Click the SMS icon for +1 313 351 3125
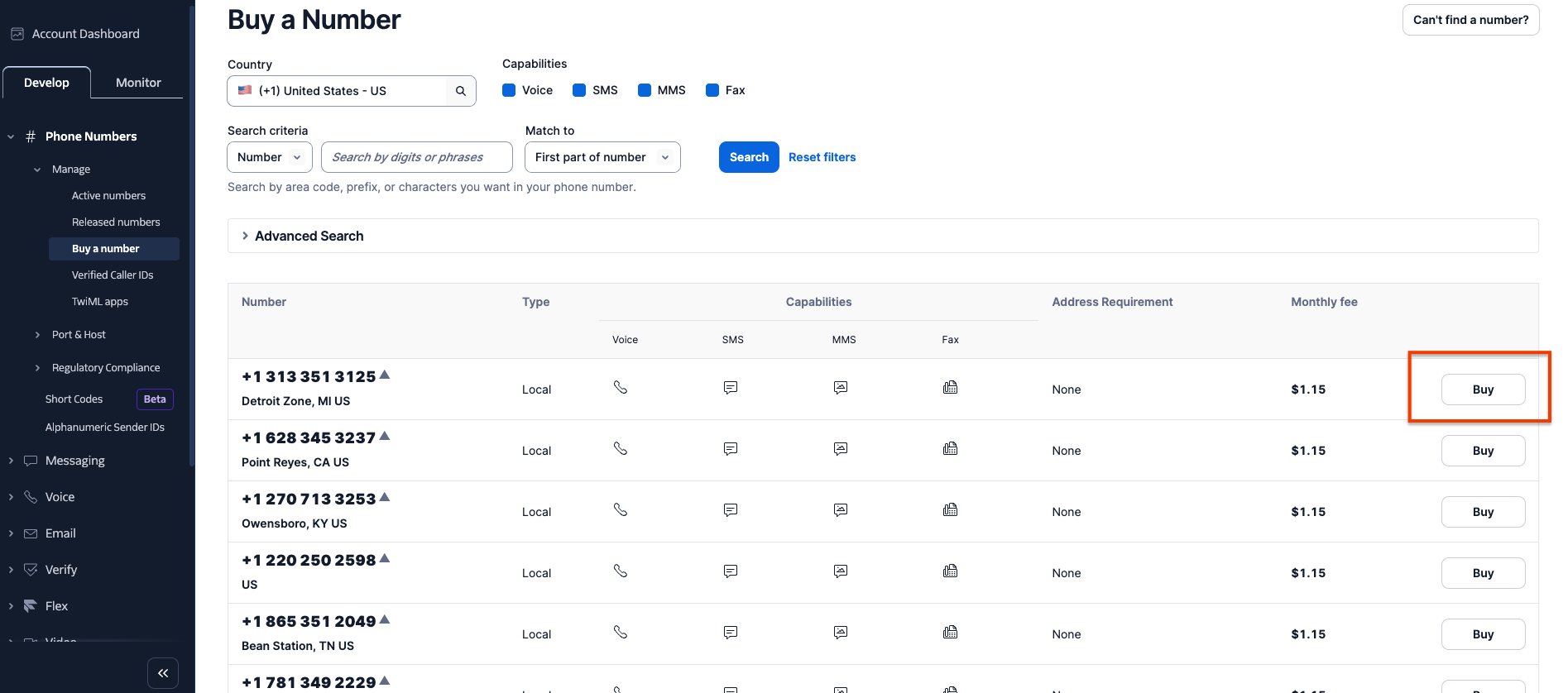 tap(731, 387)
